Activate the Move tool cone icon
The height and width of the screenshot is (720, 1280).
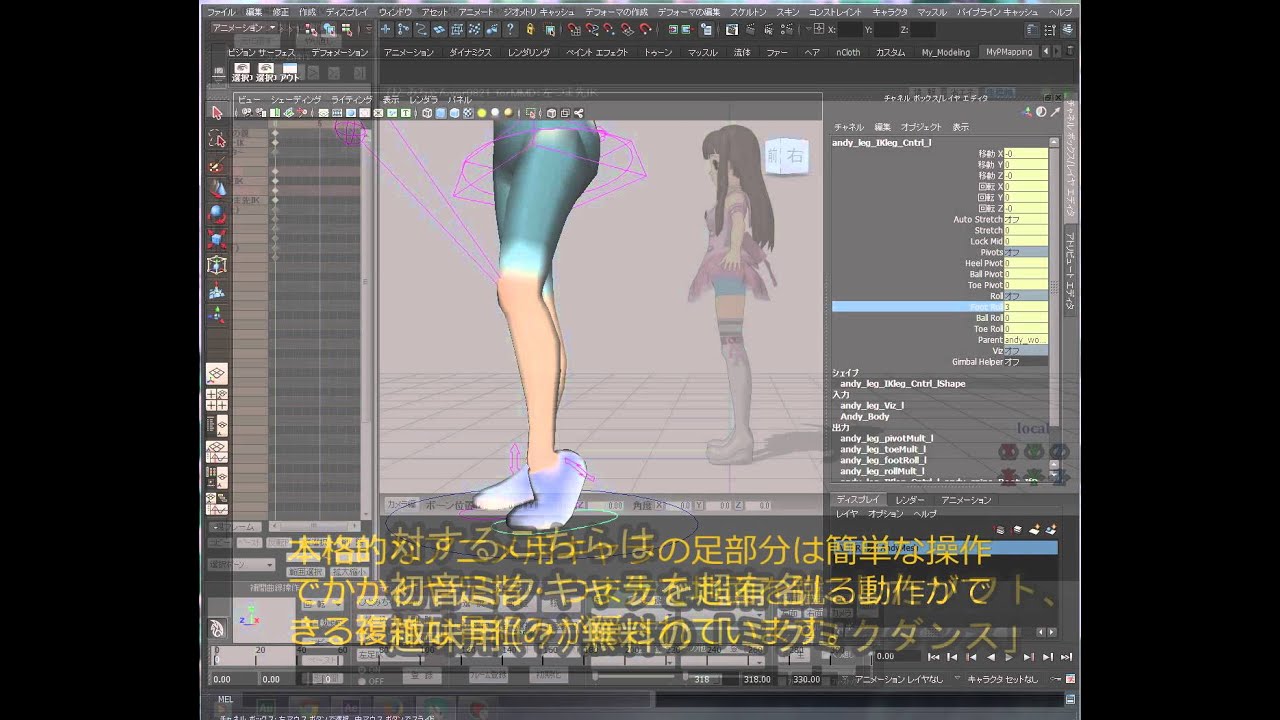(x=217, y=189)
